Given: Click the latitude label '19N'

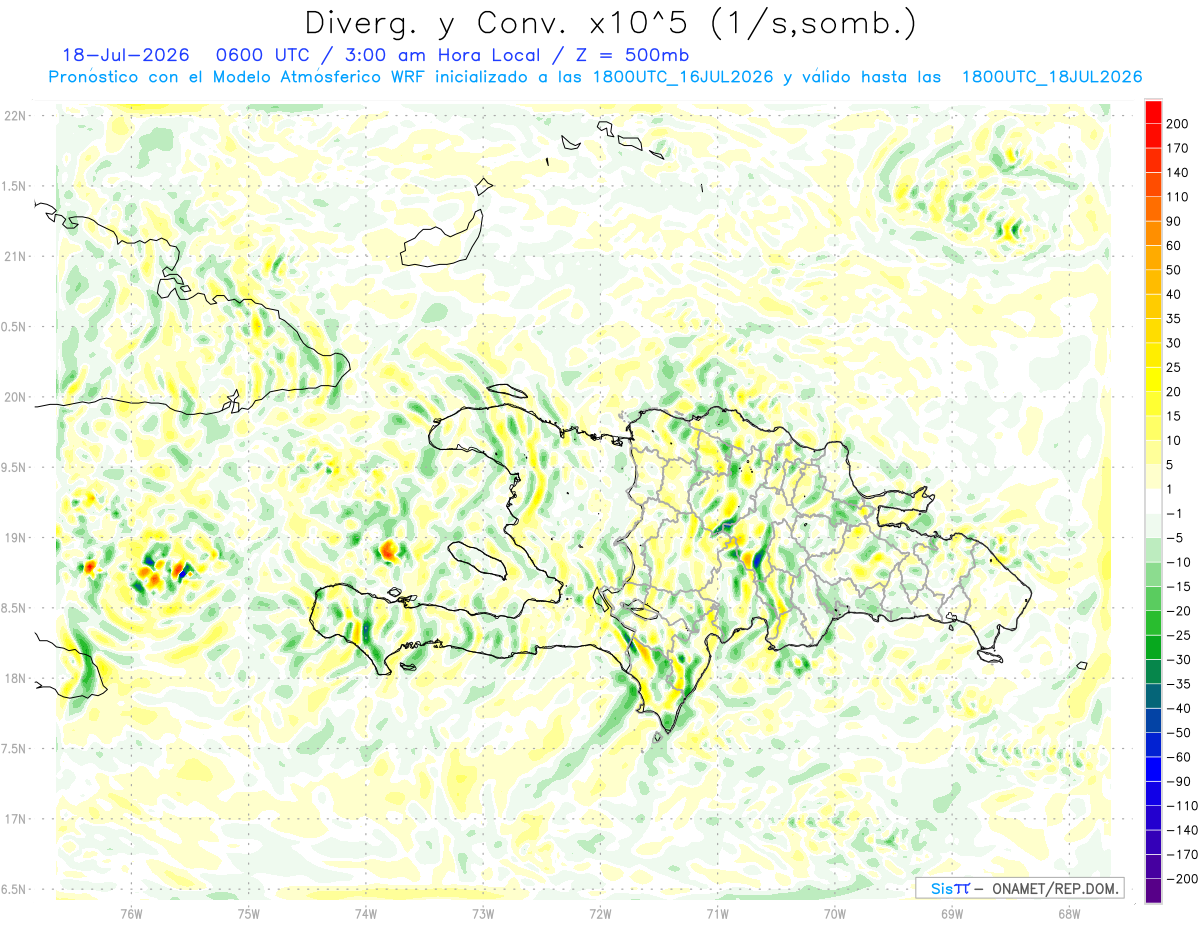Looking at the screenshot, I should [x=15, y=538].
